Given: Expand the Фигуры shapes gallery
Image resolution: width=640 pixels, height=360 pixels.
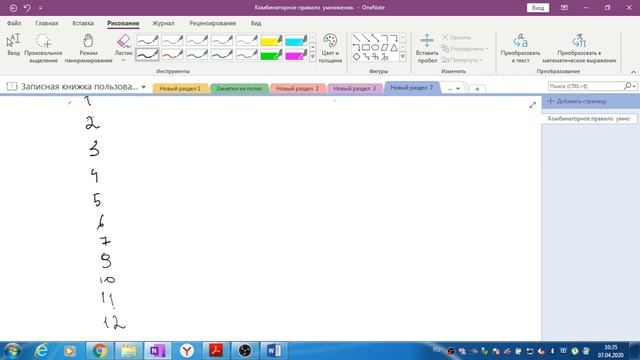Looking at the screenshot, I should click(403, 57).
